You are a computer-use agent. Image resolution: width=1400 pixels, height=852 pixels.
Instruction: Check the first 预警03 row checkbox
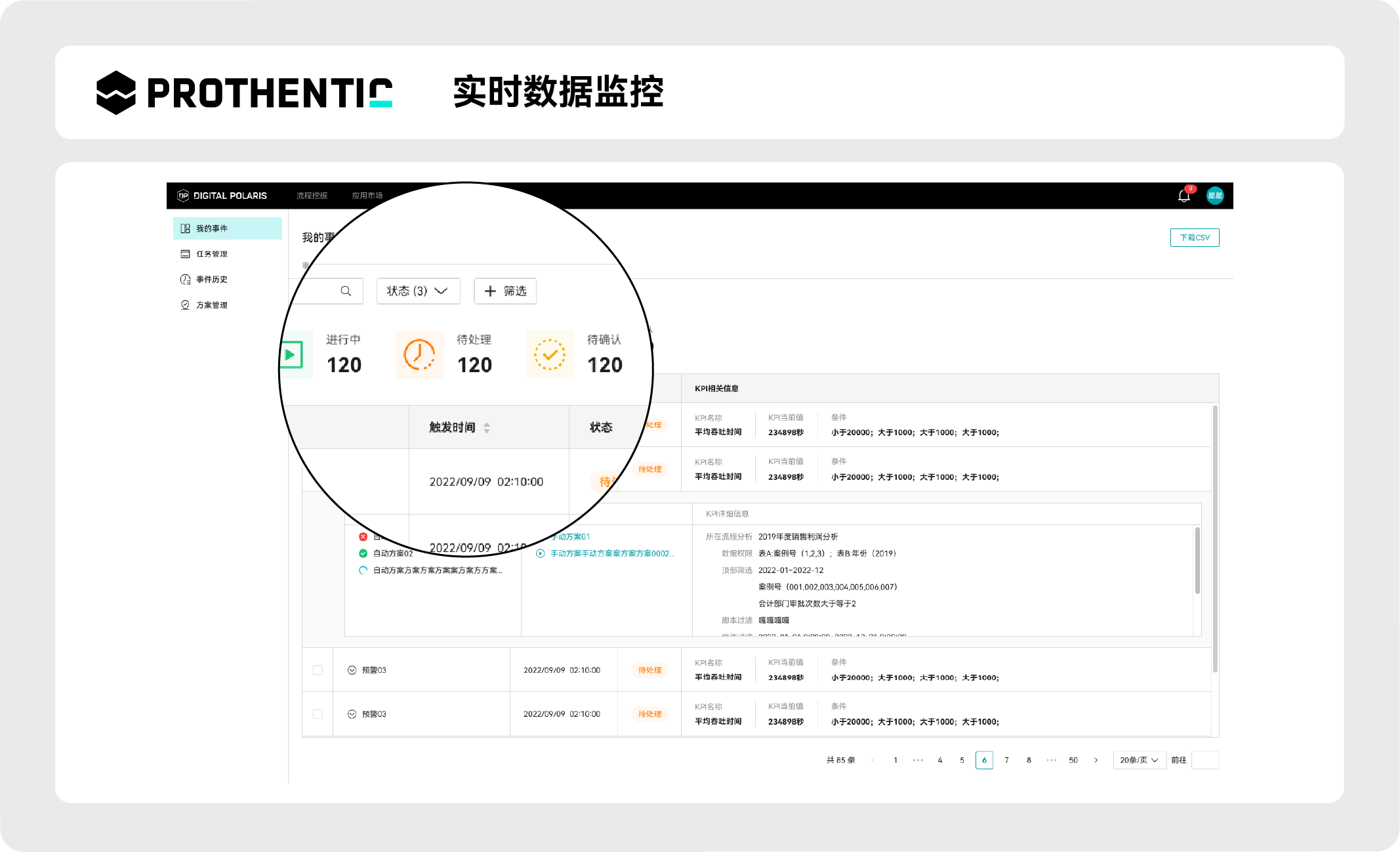tap(318, 670)
